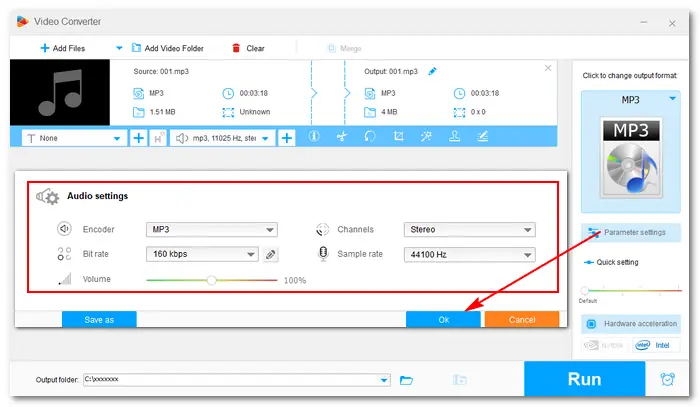This screenshot has width=700, height=407.
Task: Expand the Add Files dropdown arrow
Action: click(119, 48)
